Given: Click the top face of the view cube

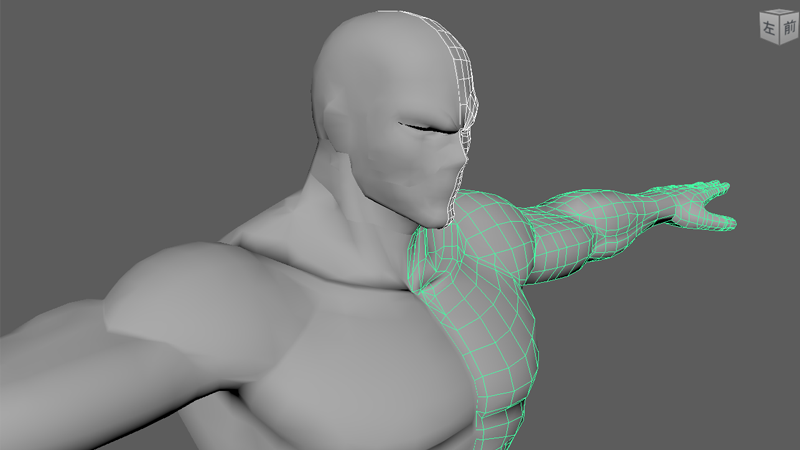Looking at the screenshot, I should coord(780,12).
